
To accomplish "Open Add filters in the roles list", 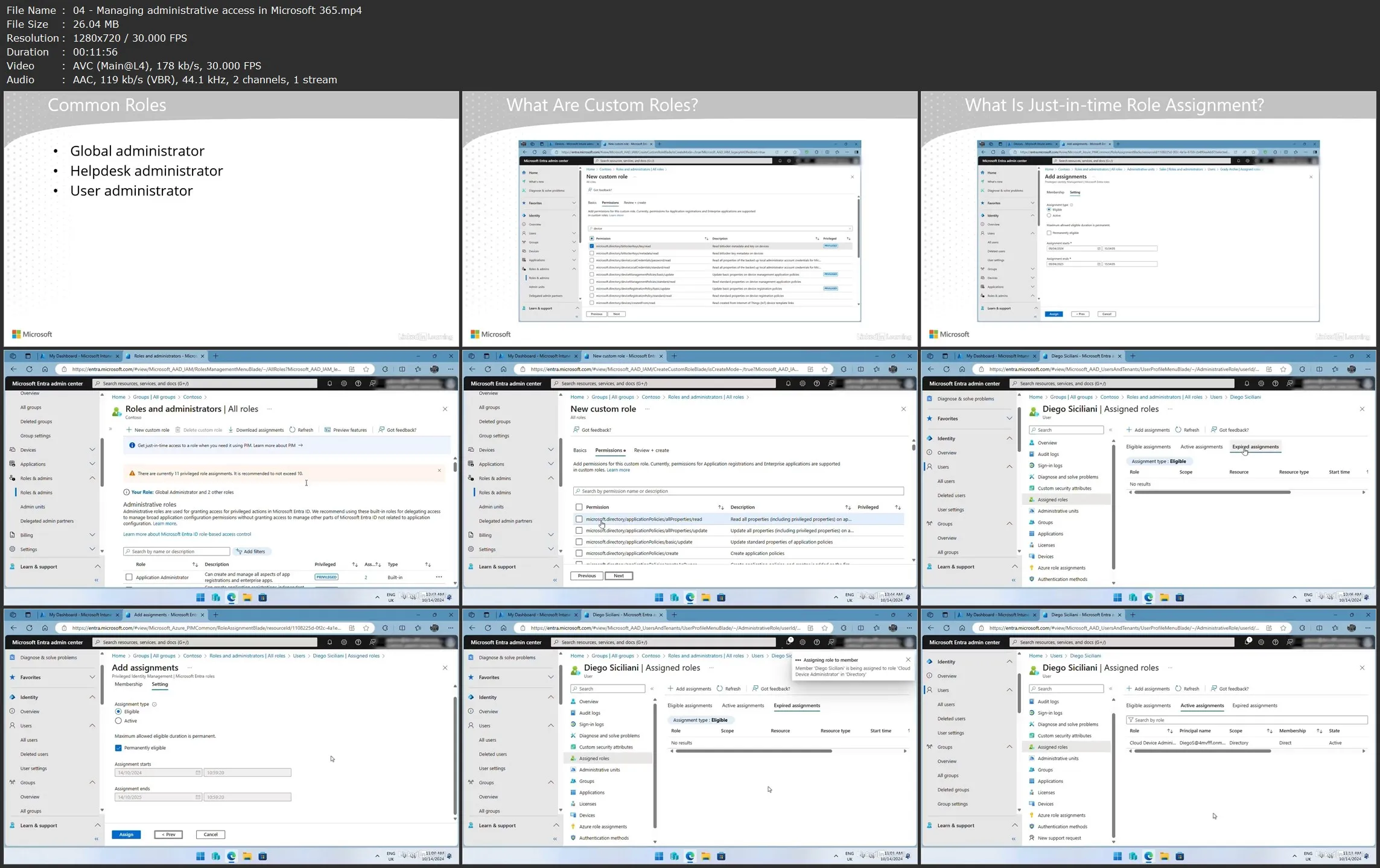I will pos(250,551).
